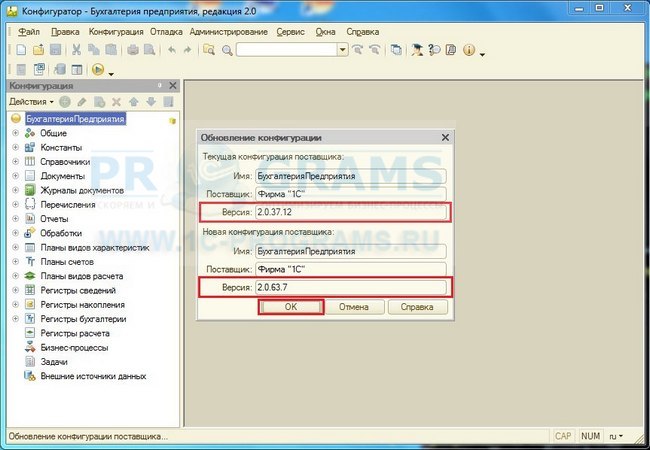Click the search magnifier icon in the toolbar
650x450 pixels.
[x=227, y=50]
